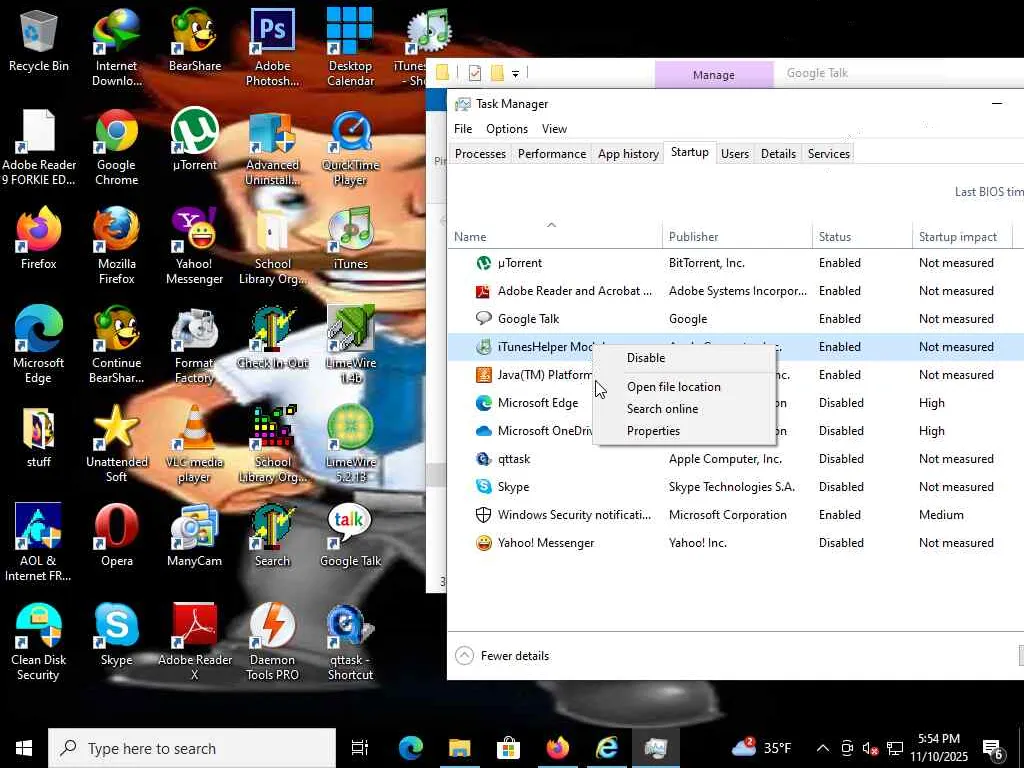
Task: Select the Yahoo! Messenger desktop icon
Action: tap(195, 246)
